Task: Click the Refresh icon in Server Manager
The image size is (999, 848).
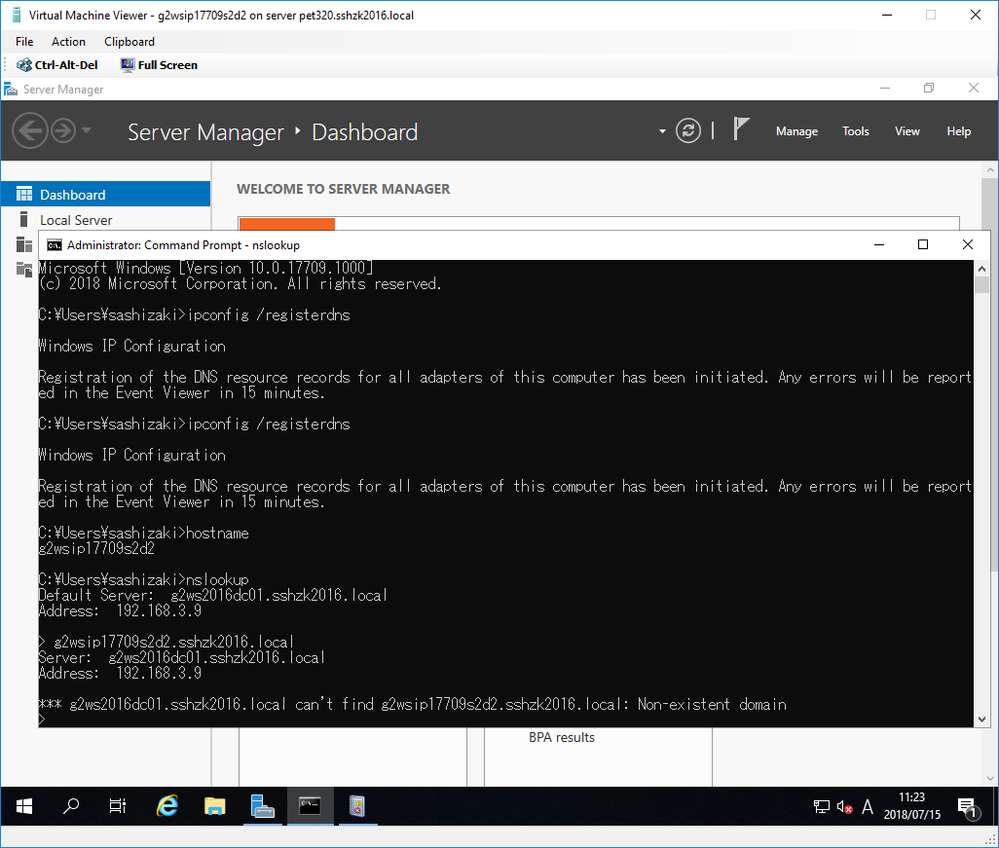Action: (x=687, y=130)
